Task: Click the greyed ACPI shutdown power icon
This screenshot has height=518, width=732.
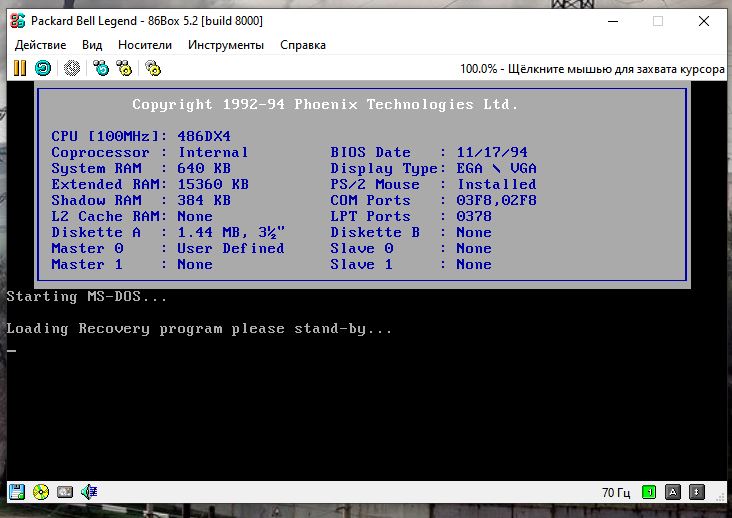Action: coord(72,68)
